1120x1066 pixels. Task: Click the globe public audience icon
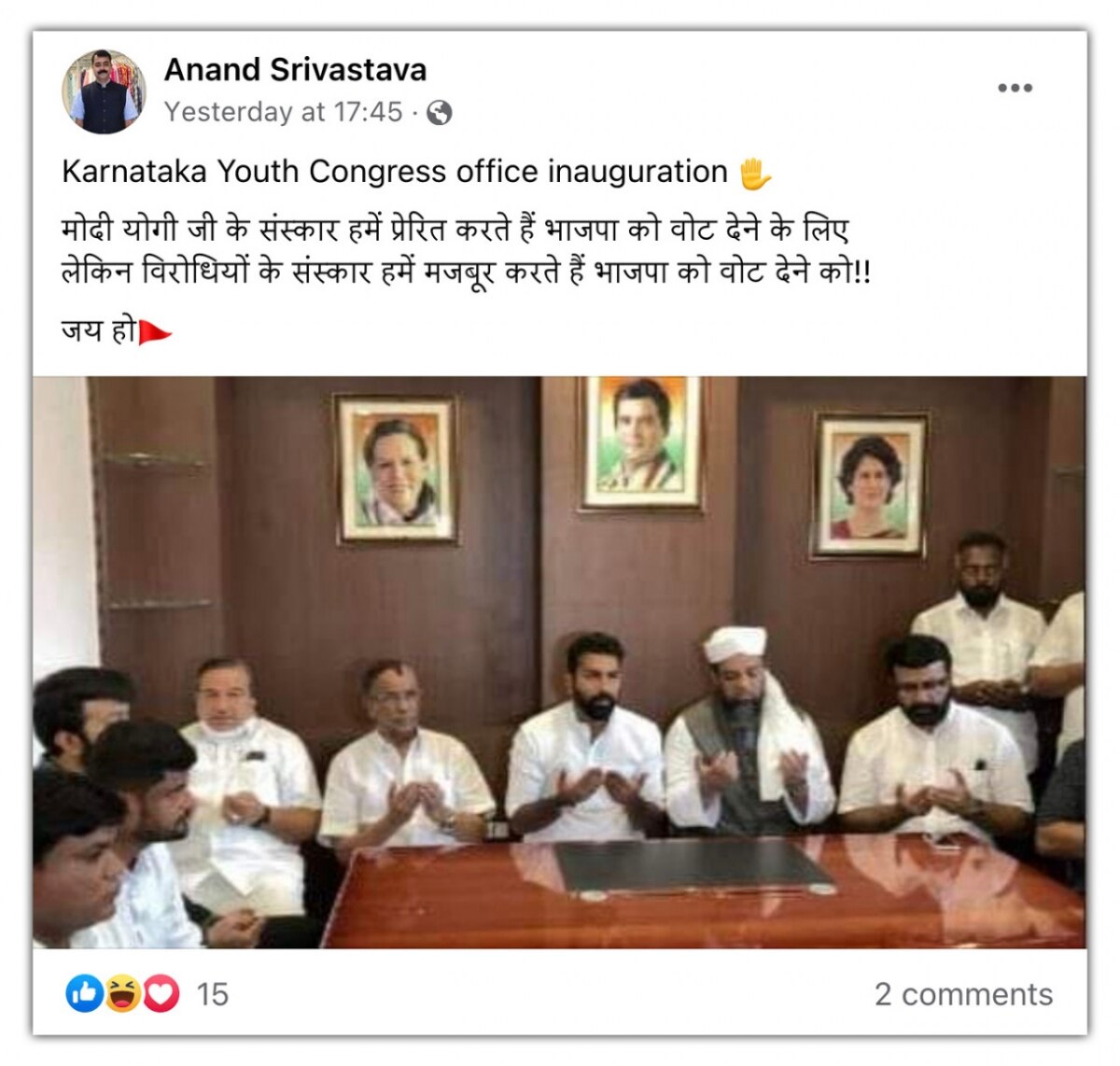[x=440, y=113]
